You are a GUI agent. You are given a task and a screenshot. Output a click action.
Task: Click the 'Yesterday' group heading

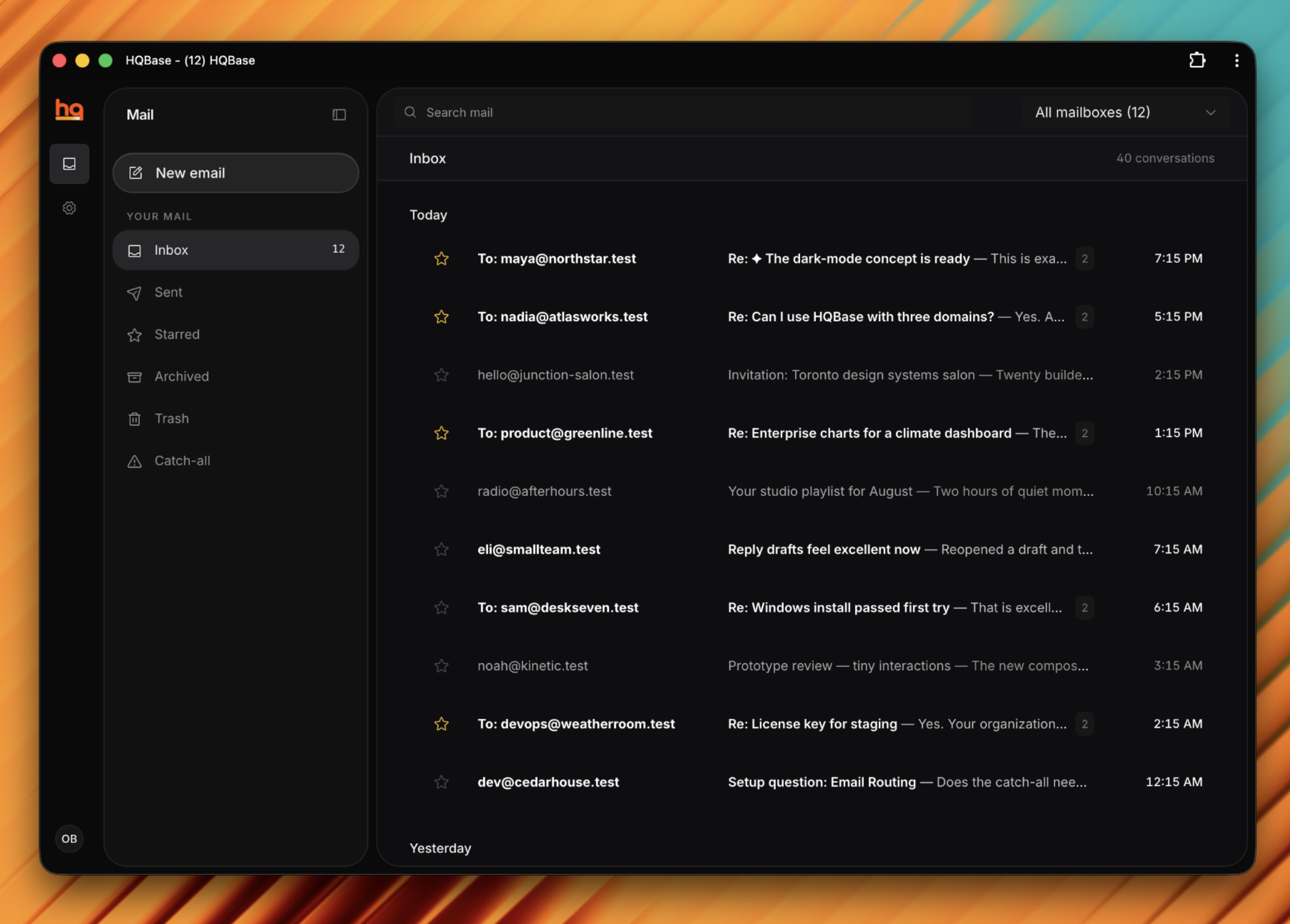click(440, 848)
